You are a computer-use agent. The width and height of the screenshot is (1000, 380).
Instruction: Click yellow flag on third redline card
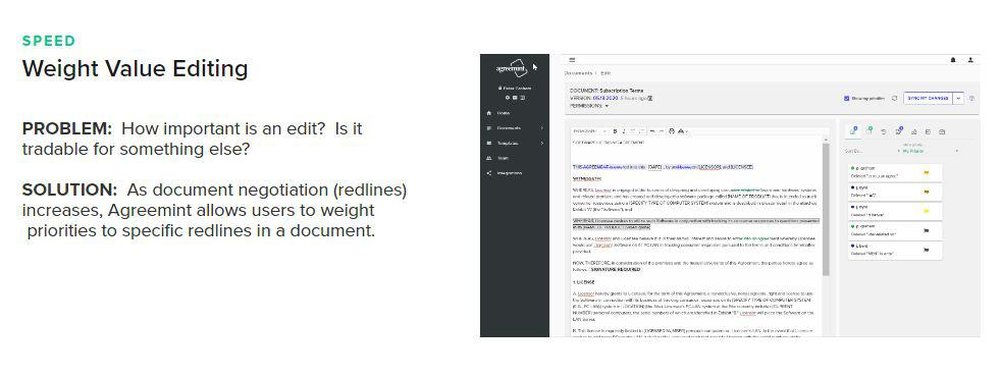coord(926,211)
